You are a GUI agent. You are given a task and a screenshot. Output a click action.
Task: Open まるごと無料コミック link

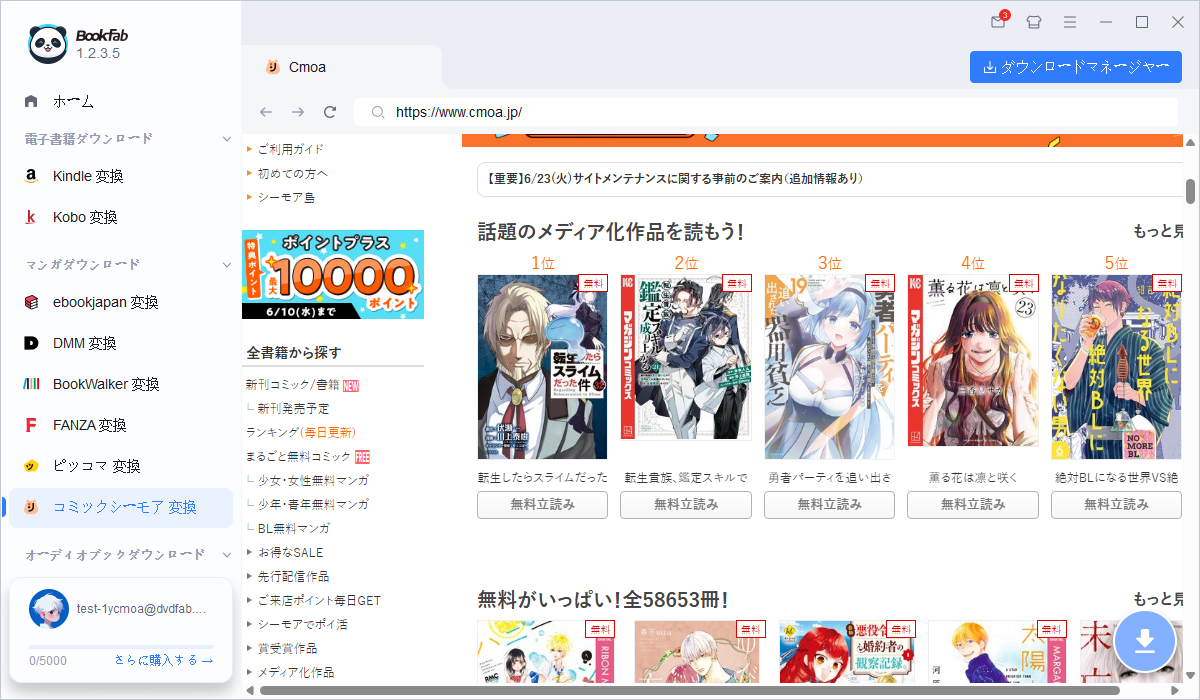point(298,456)
